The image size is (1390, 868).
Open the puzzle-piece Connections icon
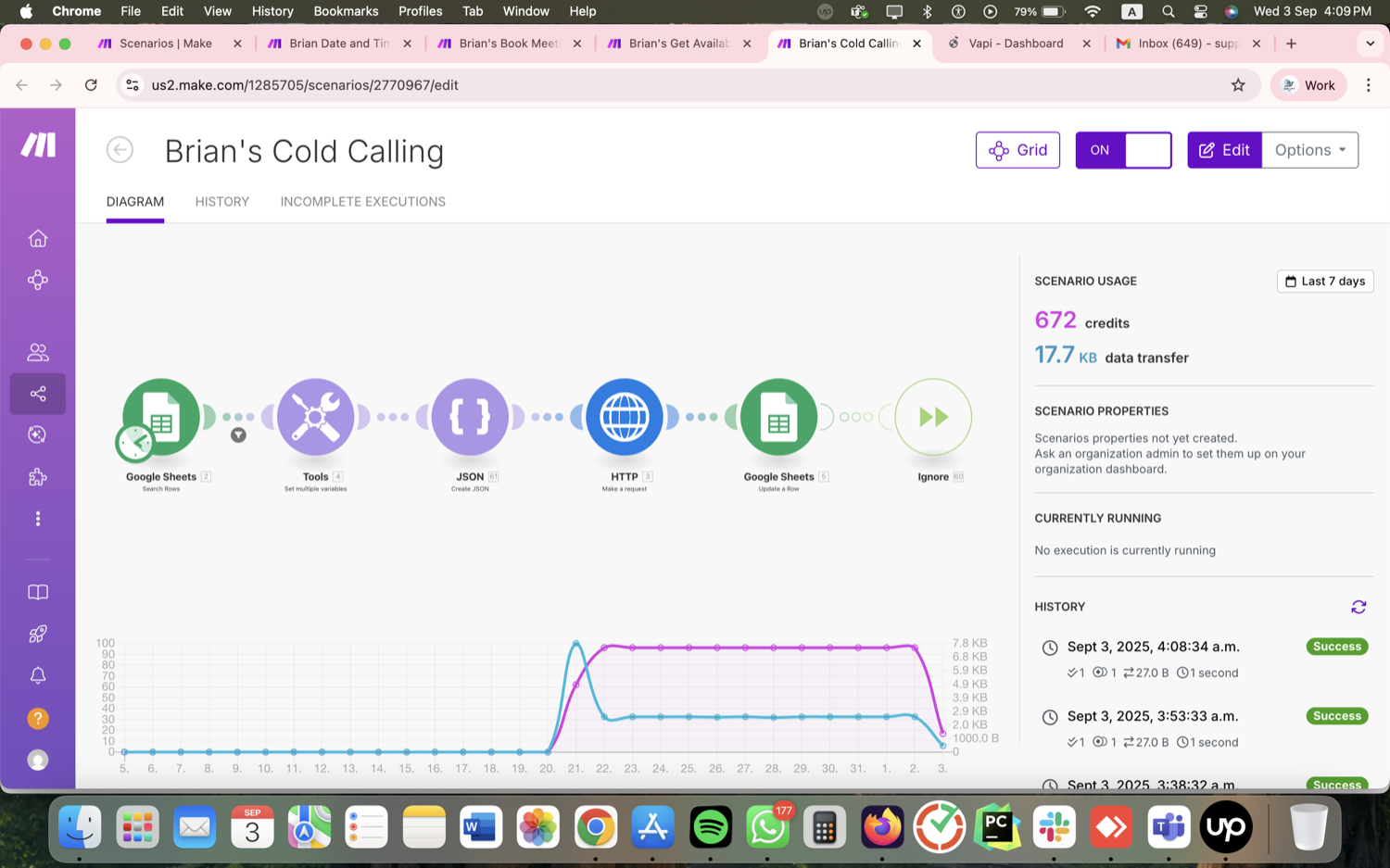click(38, 477)
